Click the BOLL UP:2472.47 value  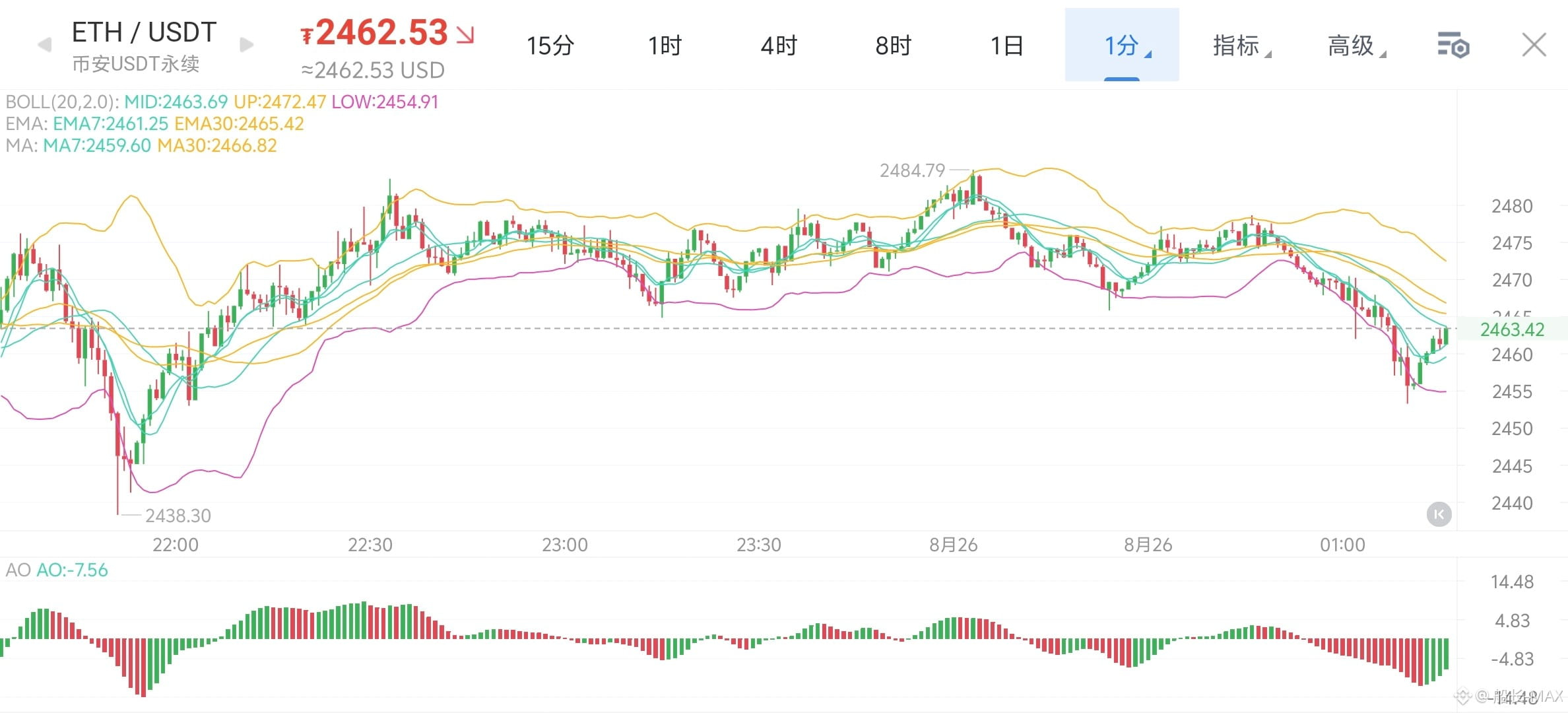coord(280,102)
